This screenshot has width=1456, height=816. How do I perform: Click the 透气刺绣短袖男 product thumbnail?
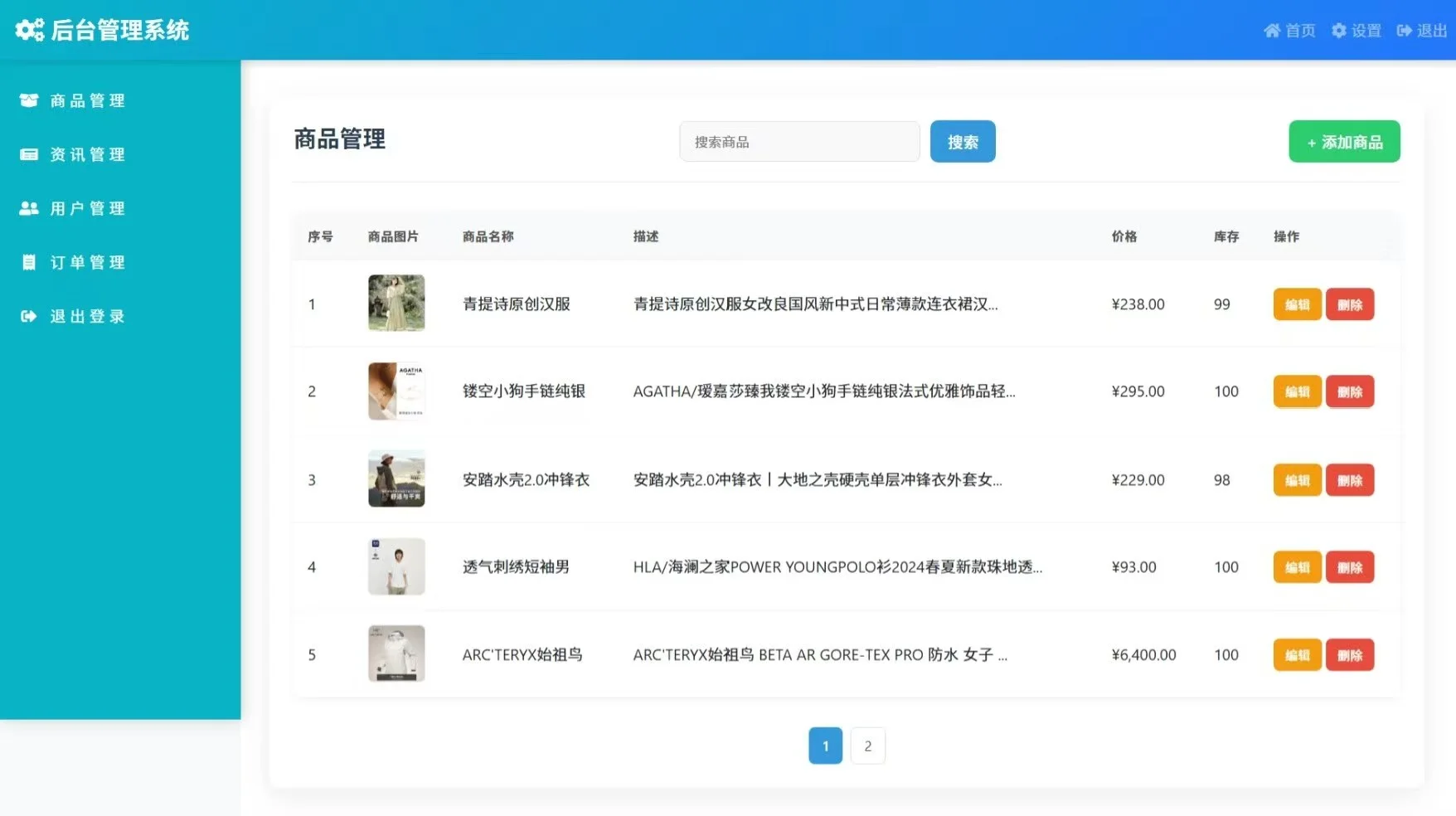coord(396,566)
